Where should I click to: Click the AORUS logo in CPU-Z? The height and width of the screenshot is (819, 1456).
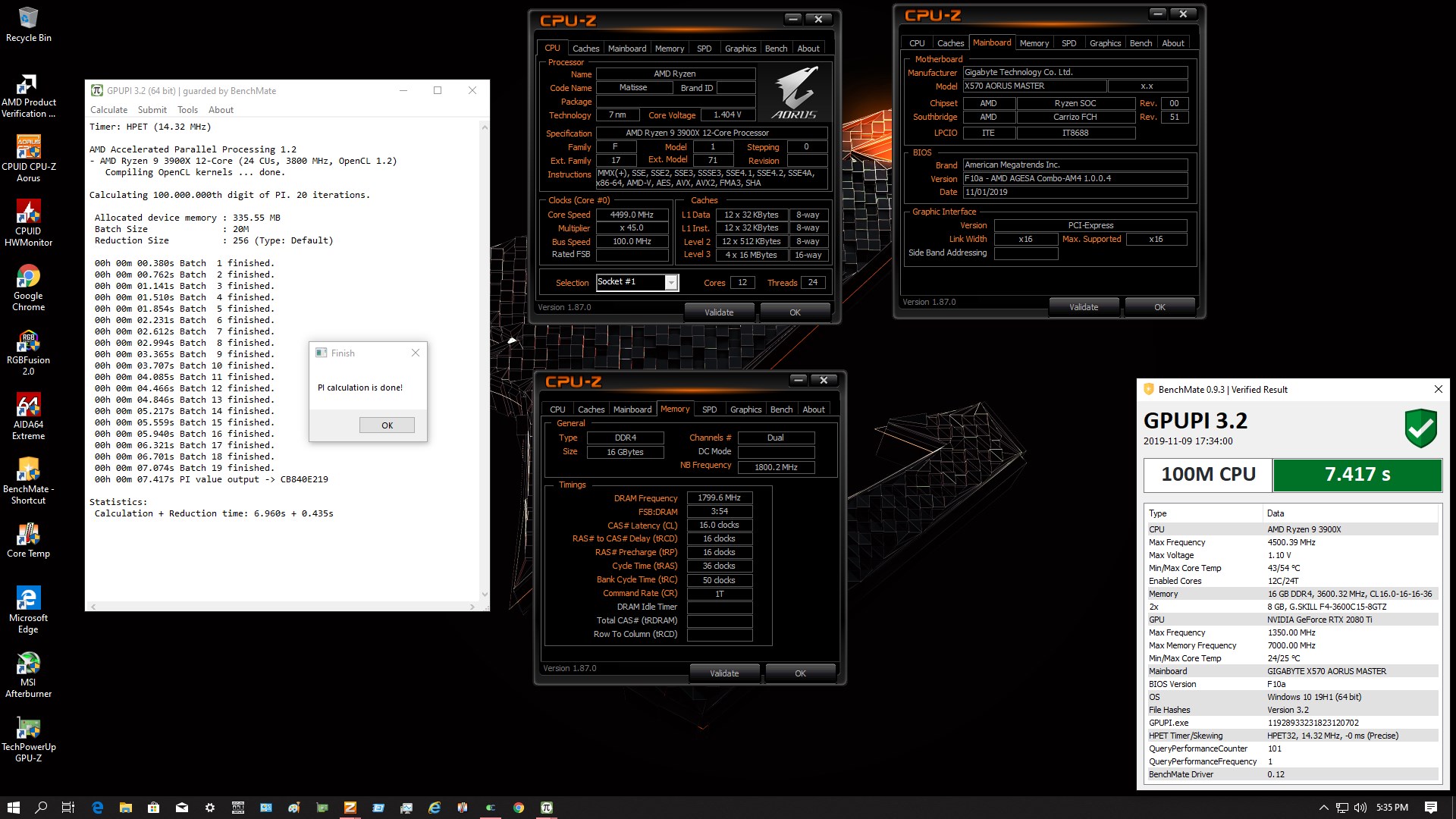[x=794, y=93]
